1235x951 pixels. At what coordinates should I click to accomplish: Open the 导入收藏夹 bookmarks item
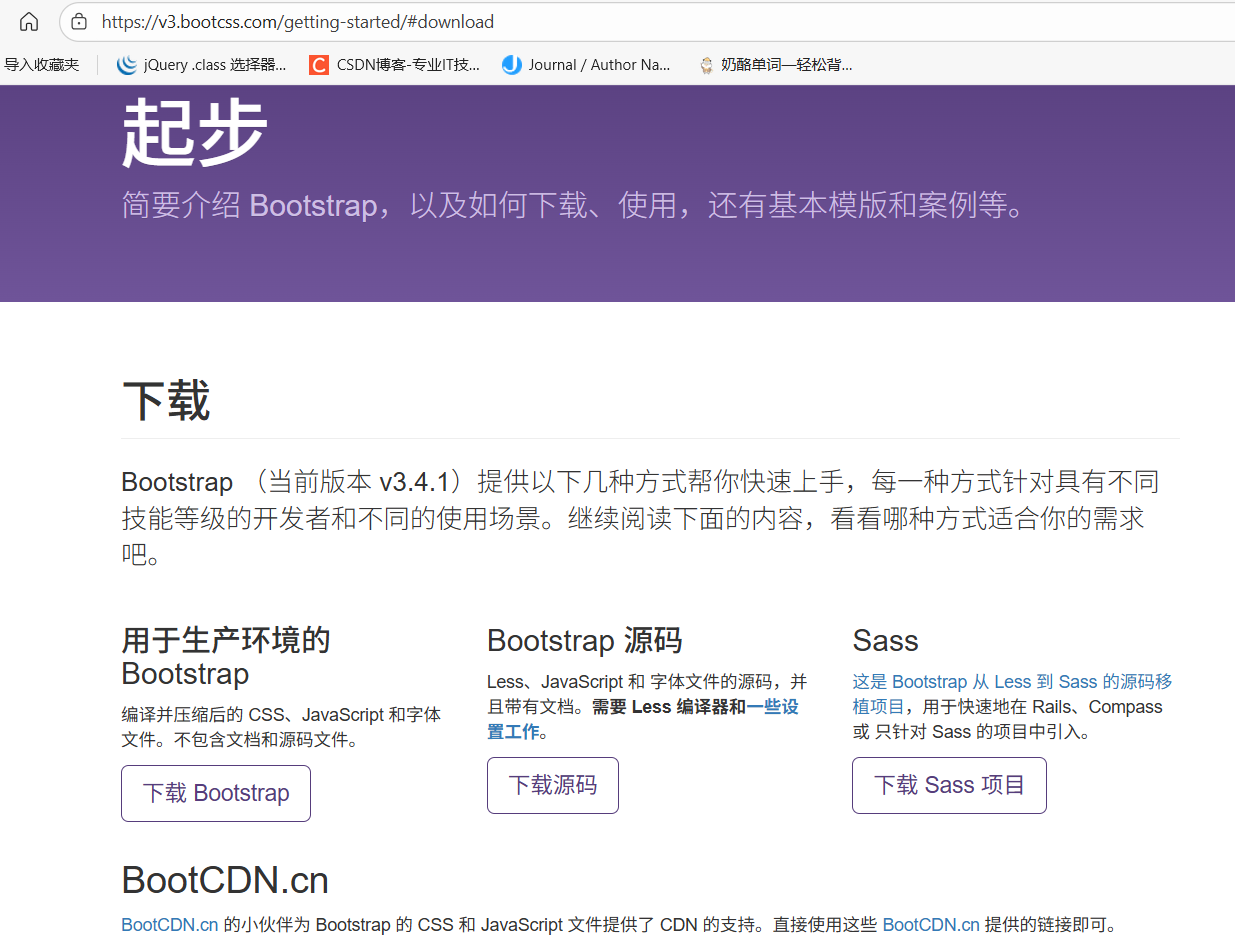pyautogui.click(x=42, y=65)
